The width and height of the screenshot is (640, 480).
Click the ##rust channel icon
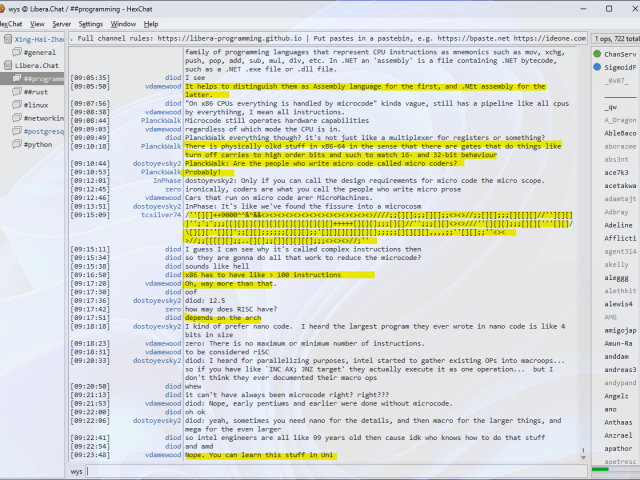pos(15,91)
